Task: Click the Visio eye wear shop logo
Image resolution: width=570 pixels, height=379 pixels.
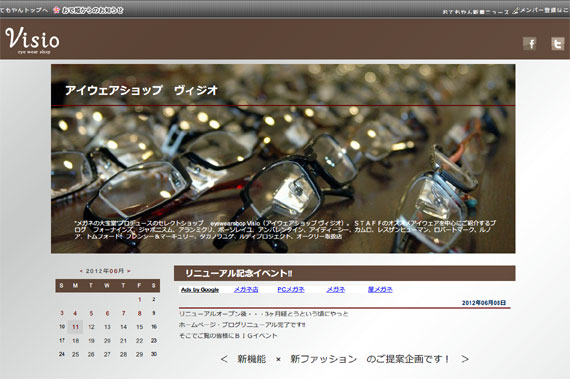Action: click(32, 40)
